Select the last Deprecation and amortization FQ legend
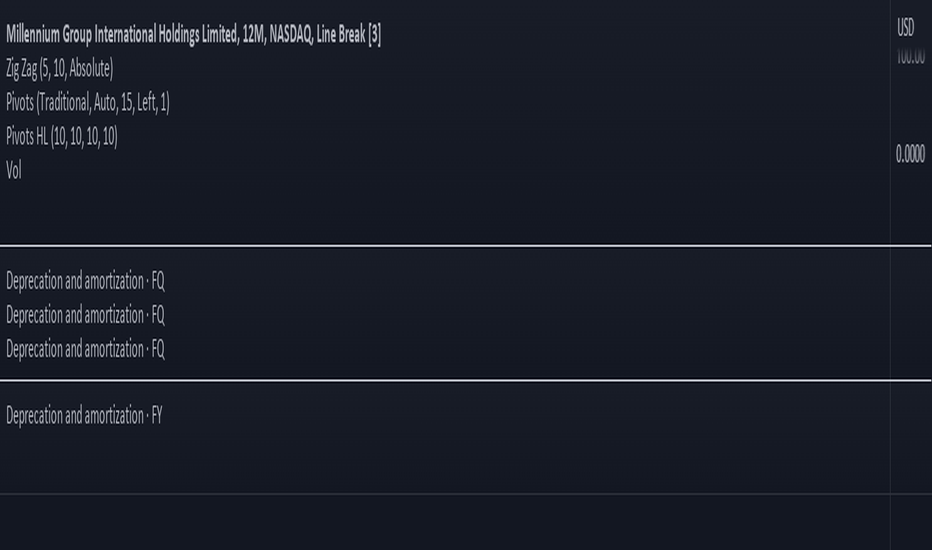This screenshot has height=550, width=932. coord(85,349)
